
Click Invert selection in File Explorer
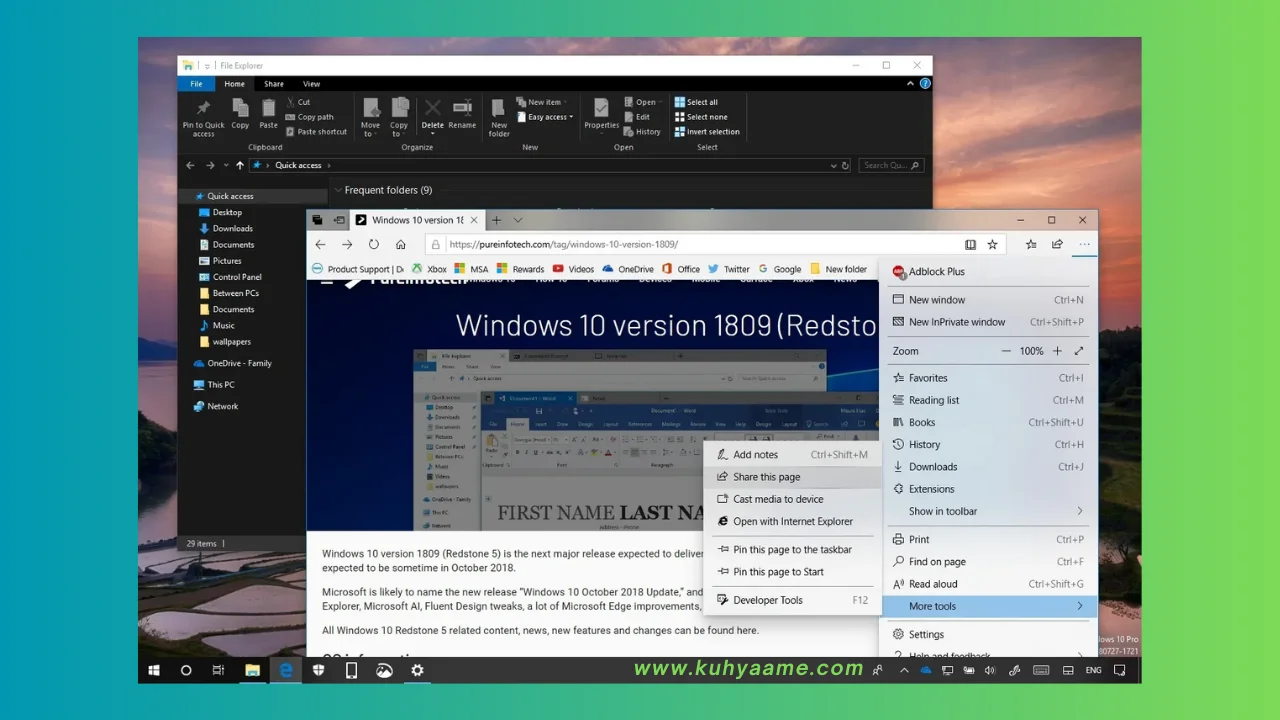(x=707, y=132)
